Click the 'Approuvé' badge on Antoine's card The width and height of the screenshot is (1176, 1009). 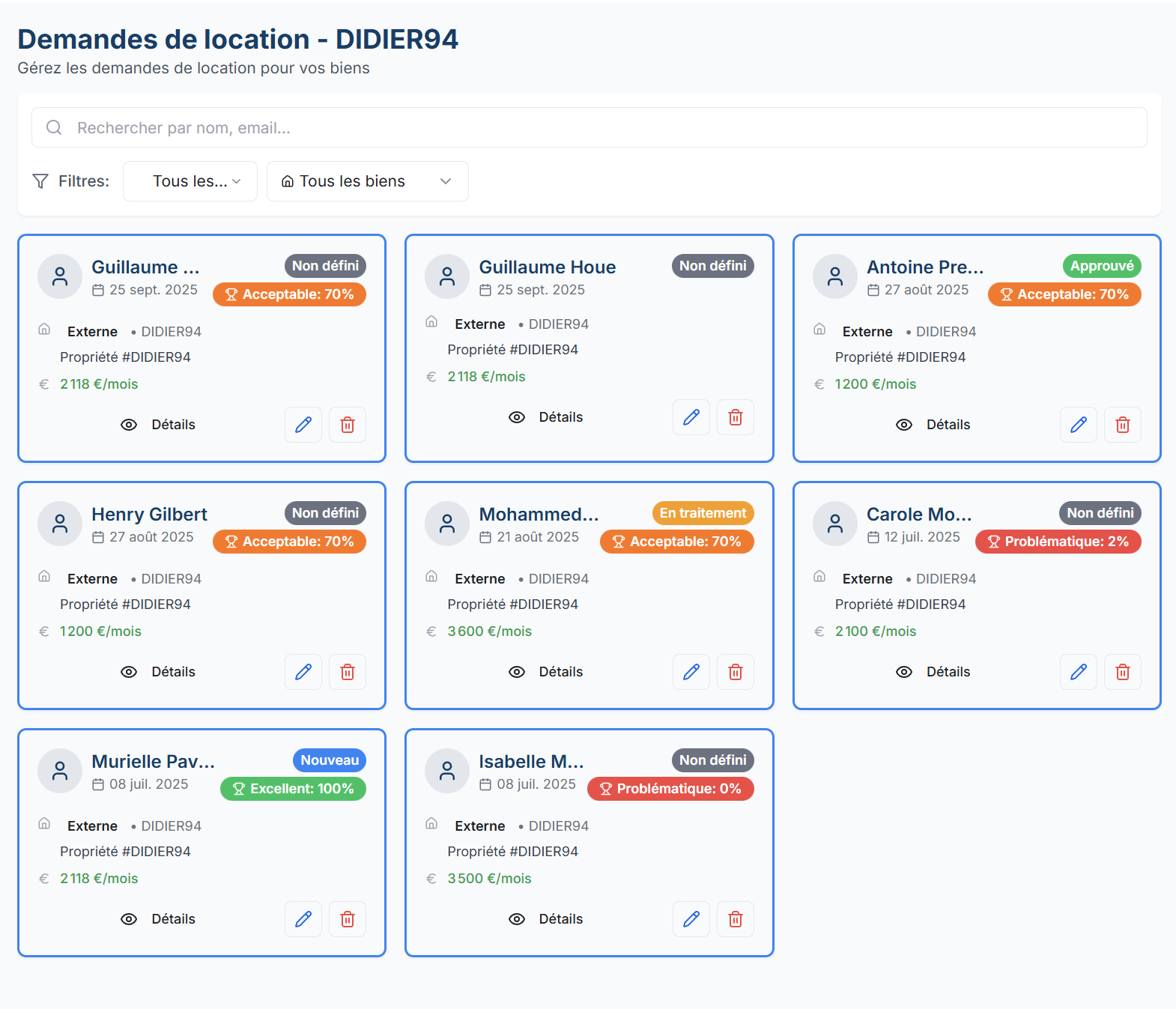tap(1102, 266)
